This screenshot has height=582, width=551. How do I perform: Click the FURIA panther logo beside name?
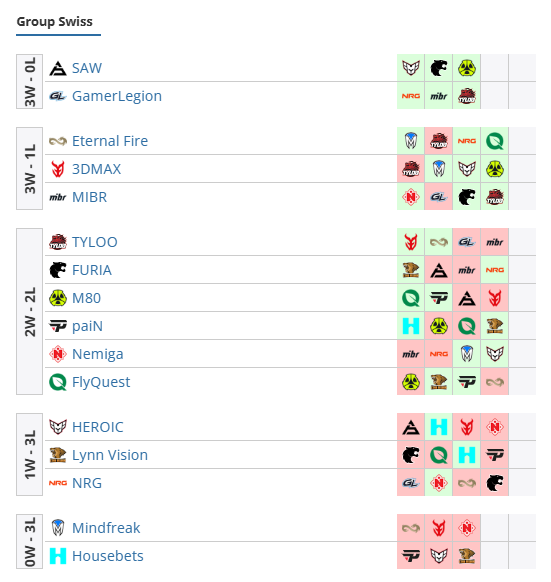(x=58, y=270)
